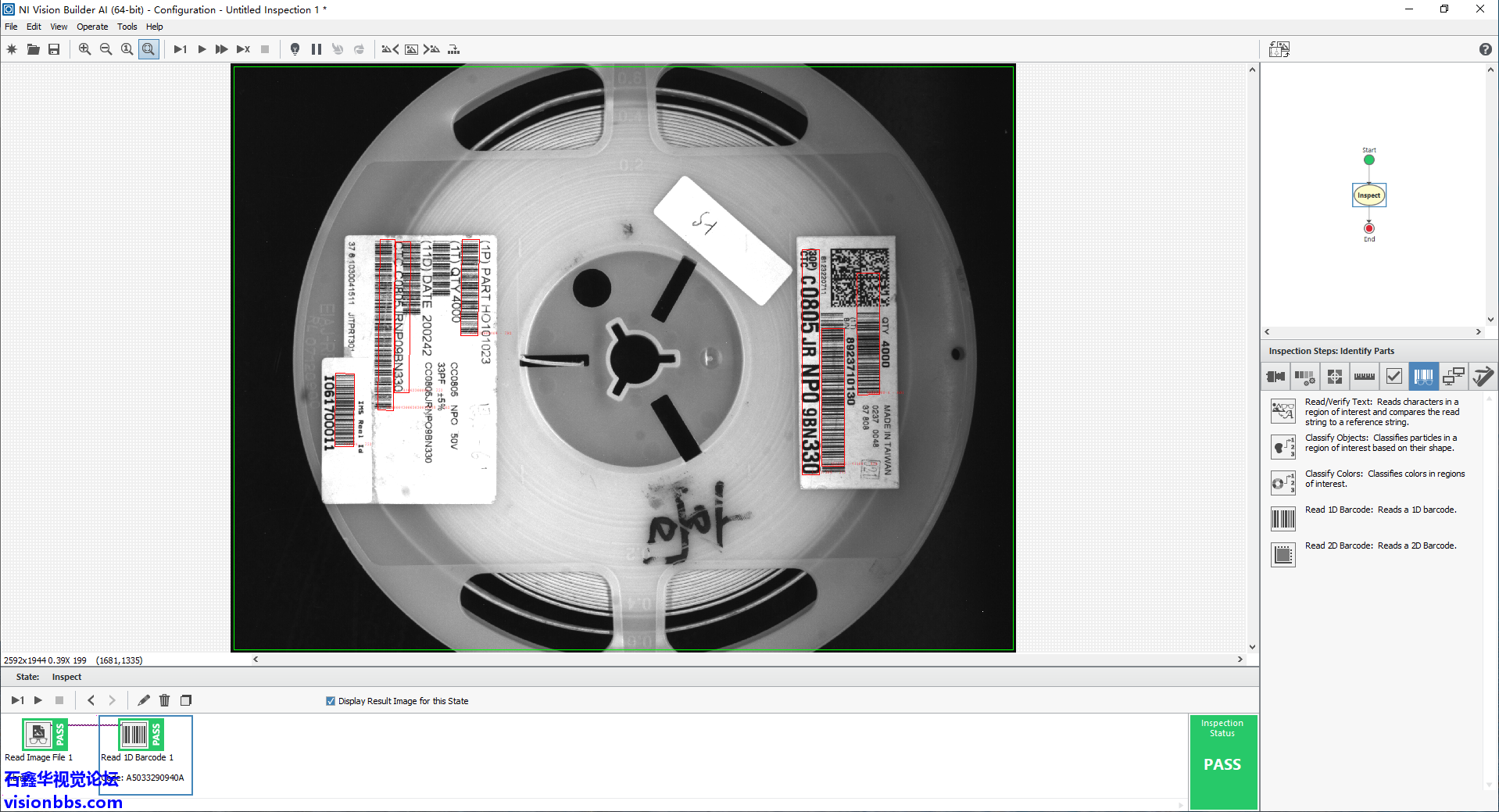Open an inspection with the folder icon

33,49
